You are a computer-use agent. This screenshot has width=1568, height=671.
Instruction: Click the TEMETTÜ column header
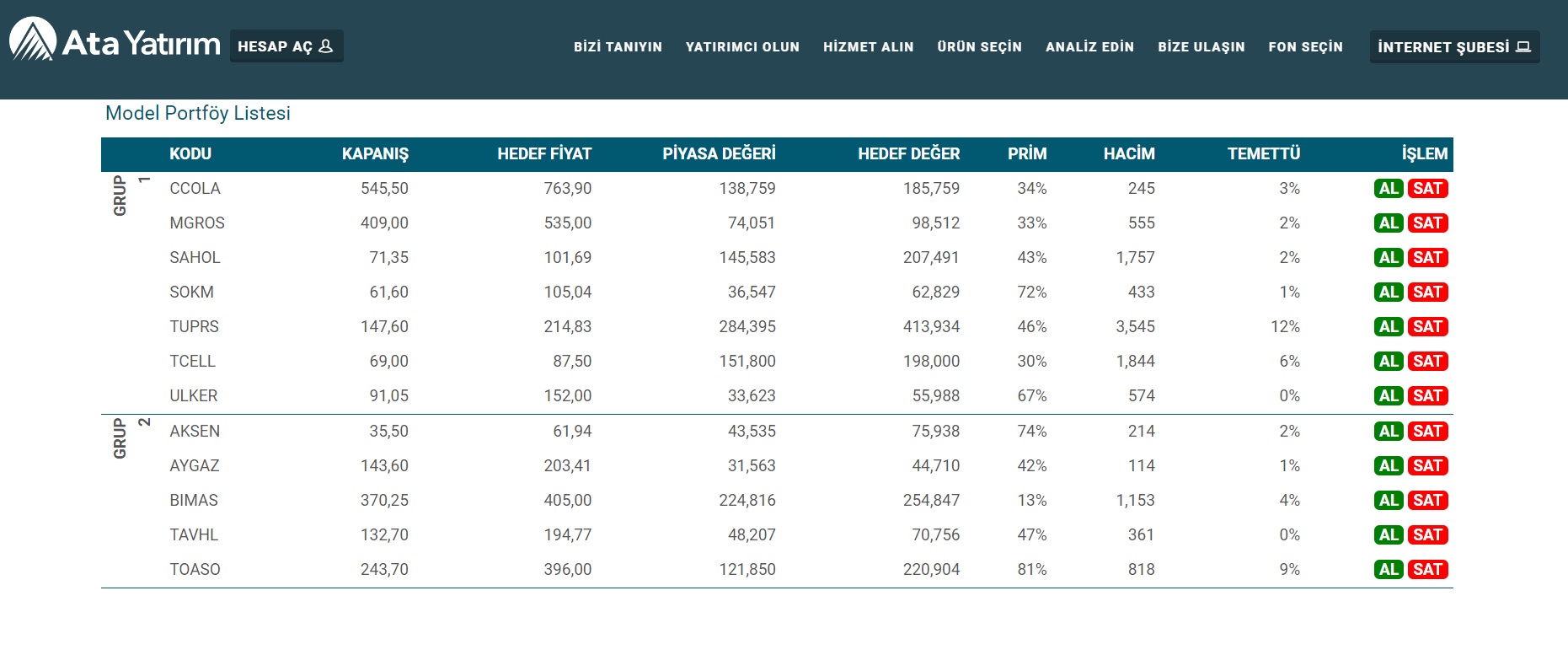tap(1264, 154)
